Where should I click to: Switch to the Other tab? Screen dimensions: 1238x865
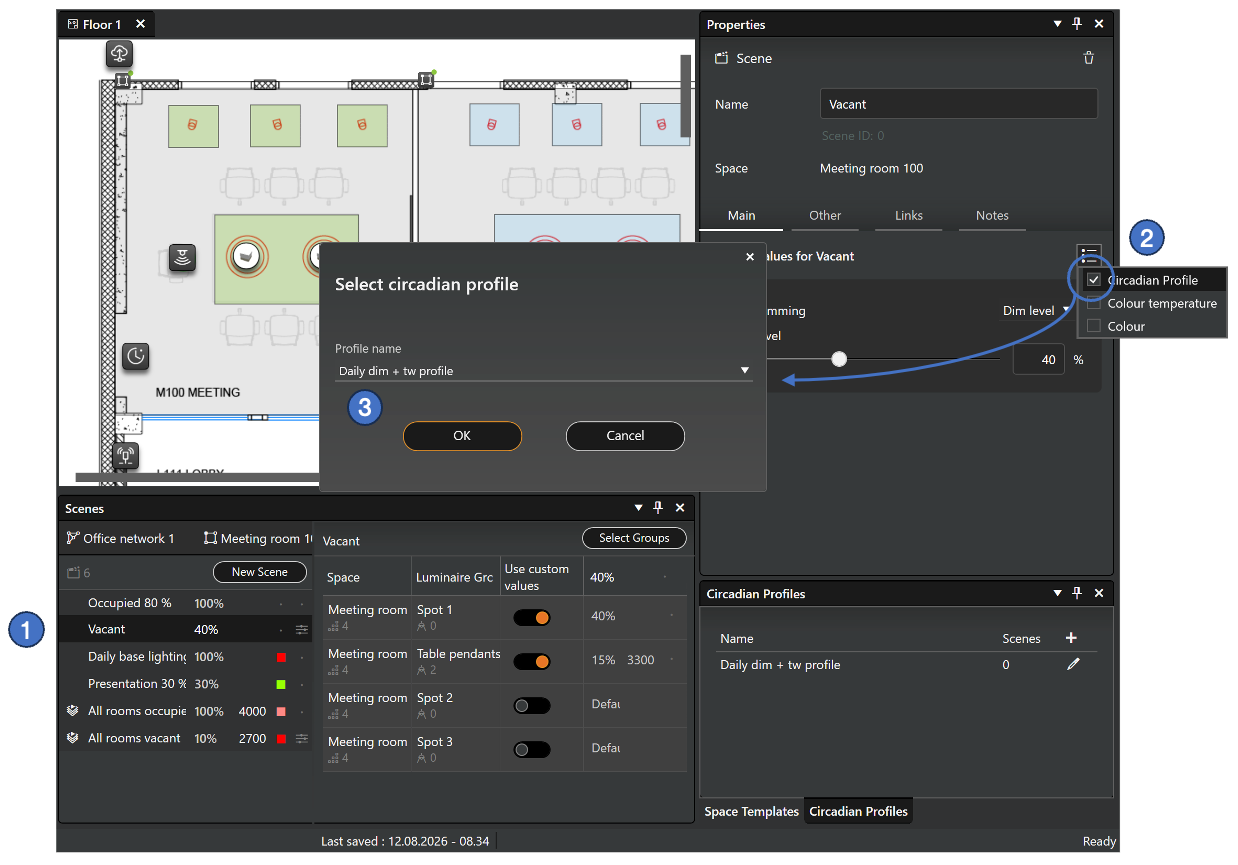pos(825,215)
